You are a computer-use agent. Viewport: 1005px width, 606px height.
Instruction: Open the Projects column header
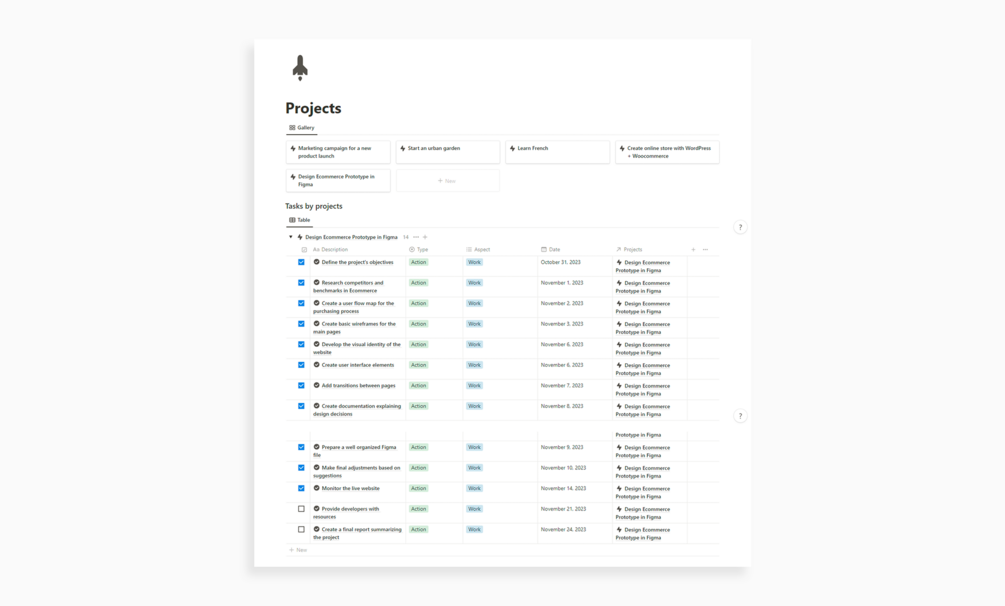pyautogui.click(x=629, y=249)
